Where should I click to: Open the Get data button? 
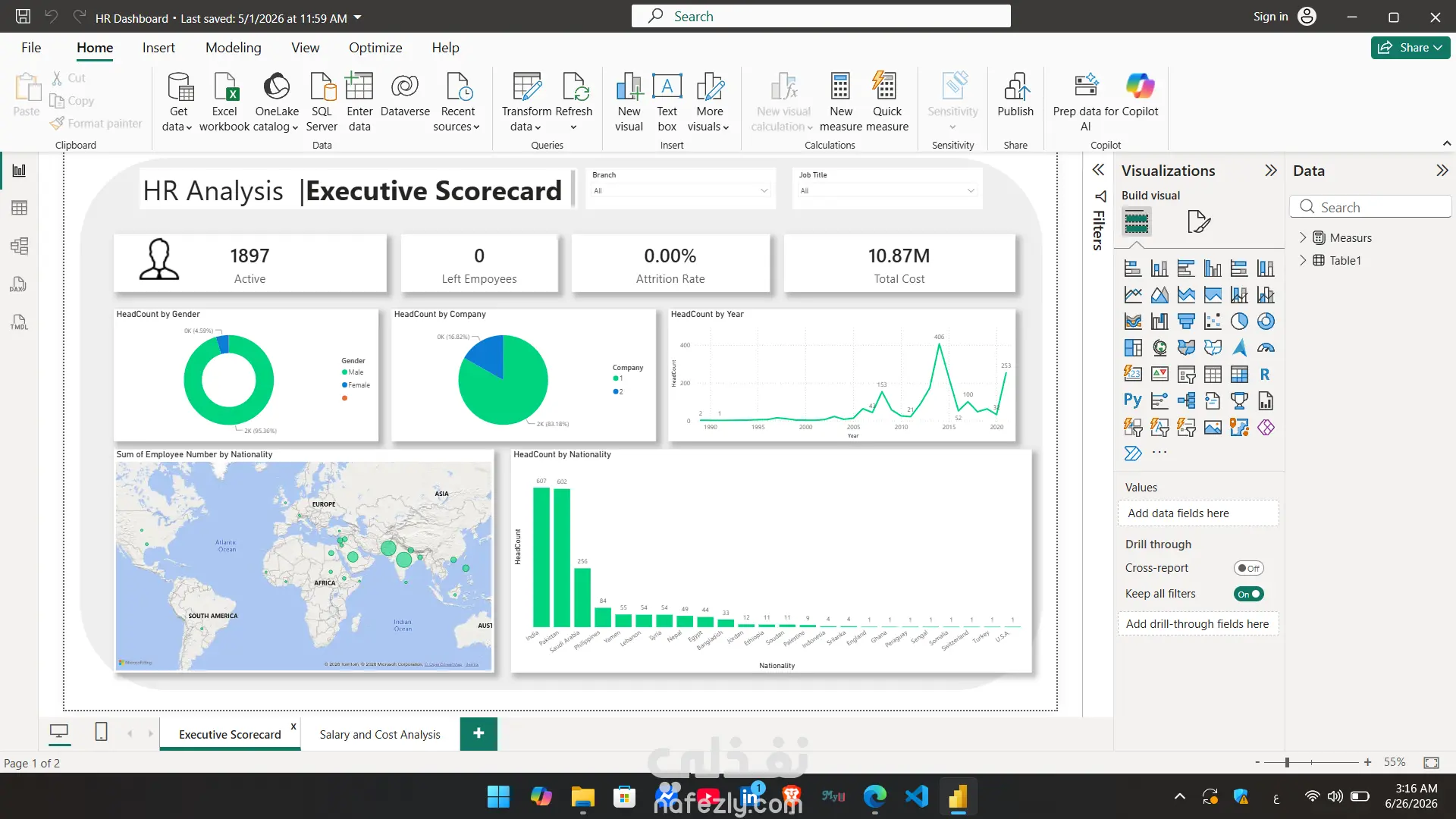[x=178, y=102]
